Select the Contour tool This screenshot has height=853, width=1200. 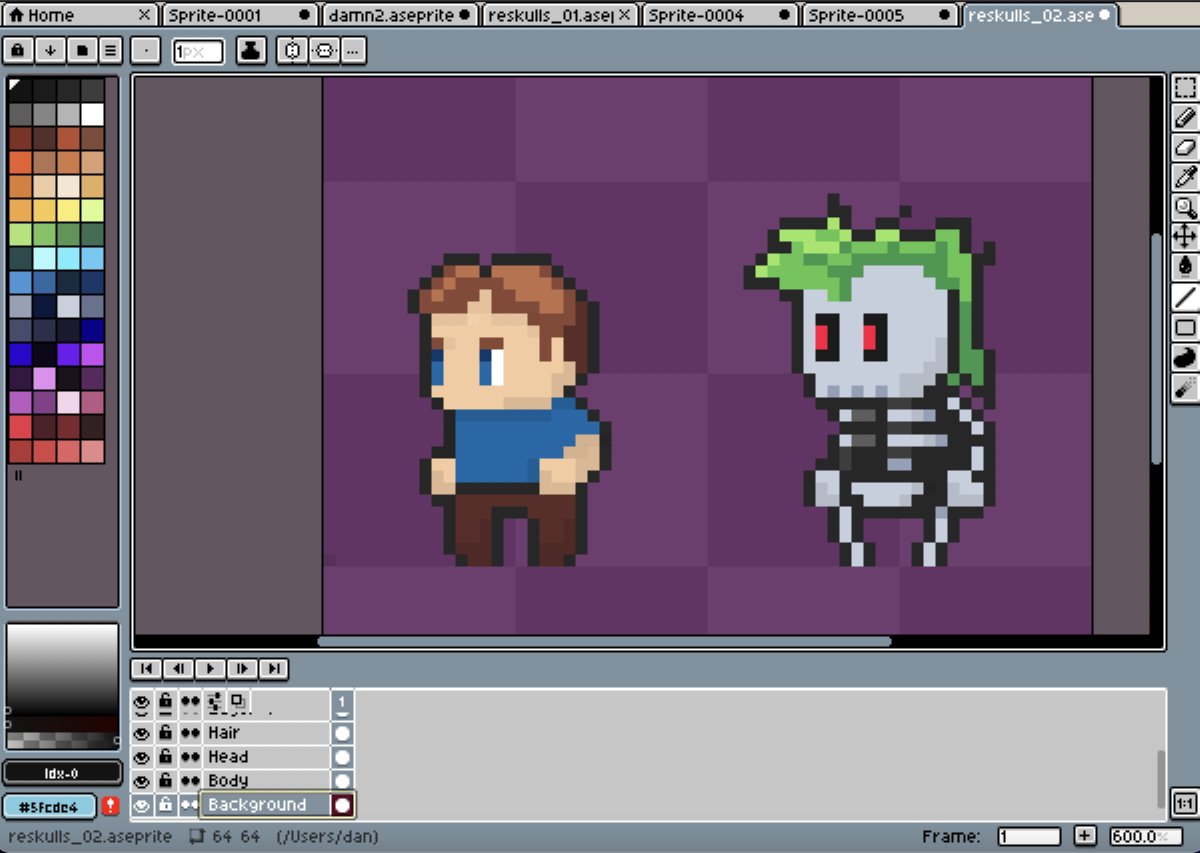(x=1185, y=357)
